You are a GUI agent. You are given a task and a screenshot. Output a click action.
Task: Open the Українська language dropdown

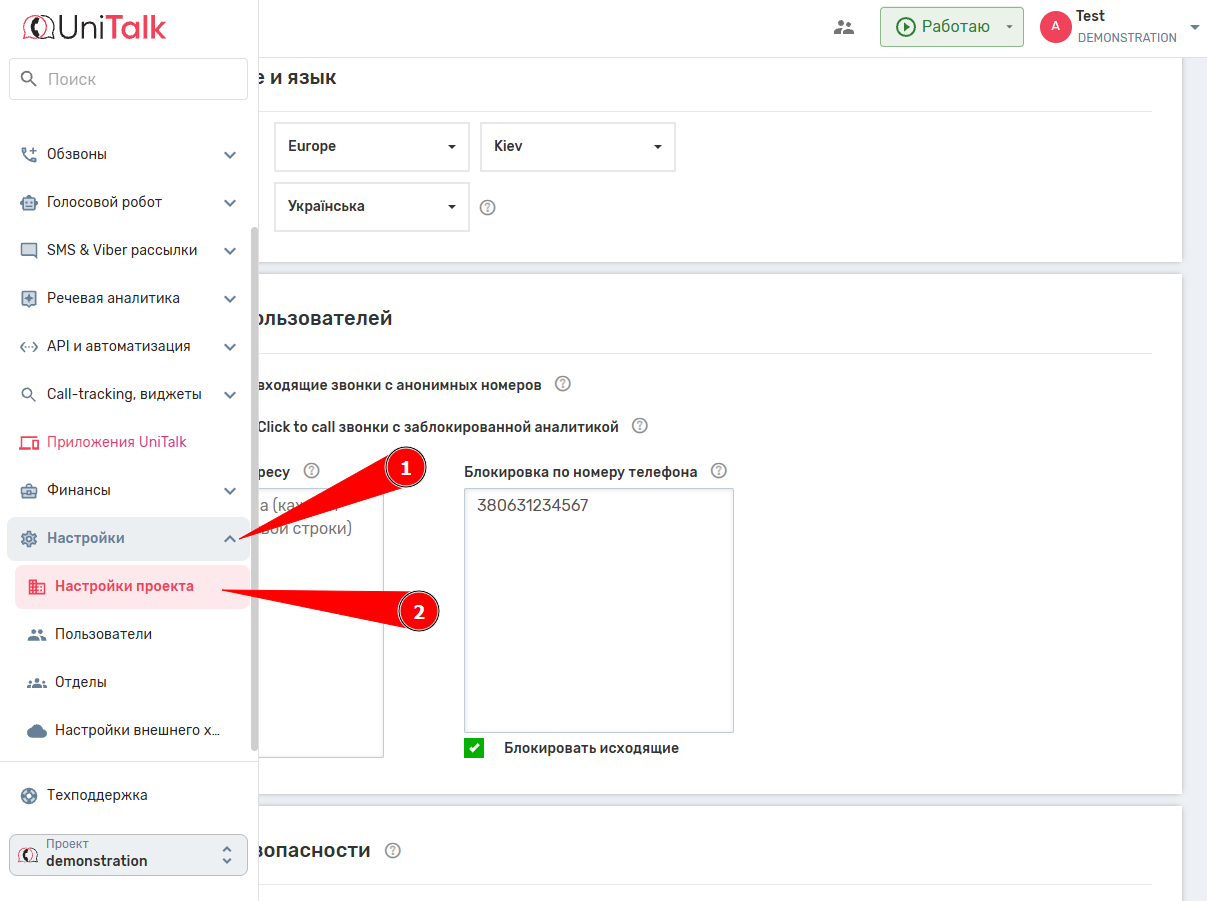pyautogui.click(x=371, y=207)
